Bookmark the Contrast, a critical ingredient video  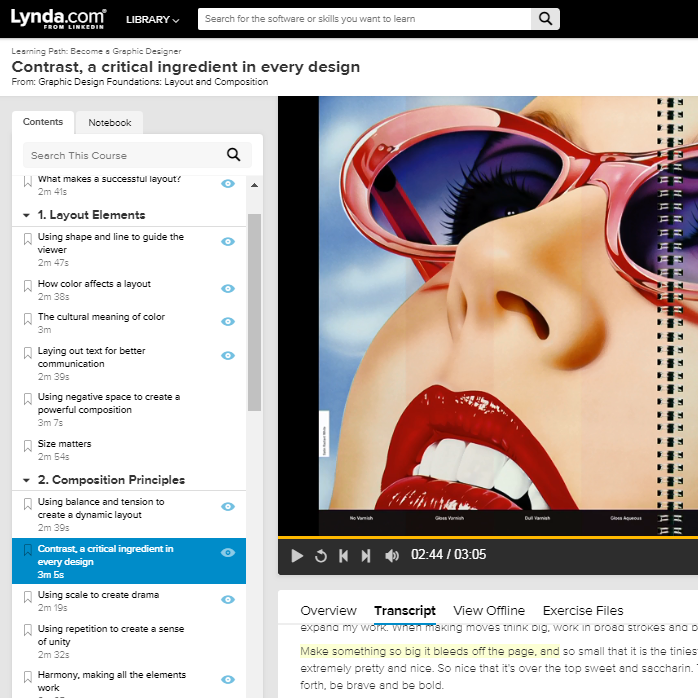[x=28, y=550]
